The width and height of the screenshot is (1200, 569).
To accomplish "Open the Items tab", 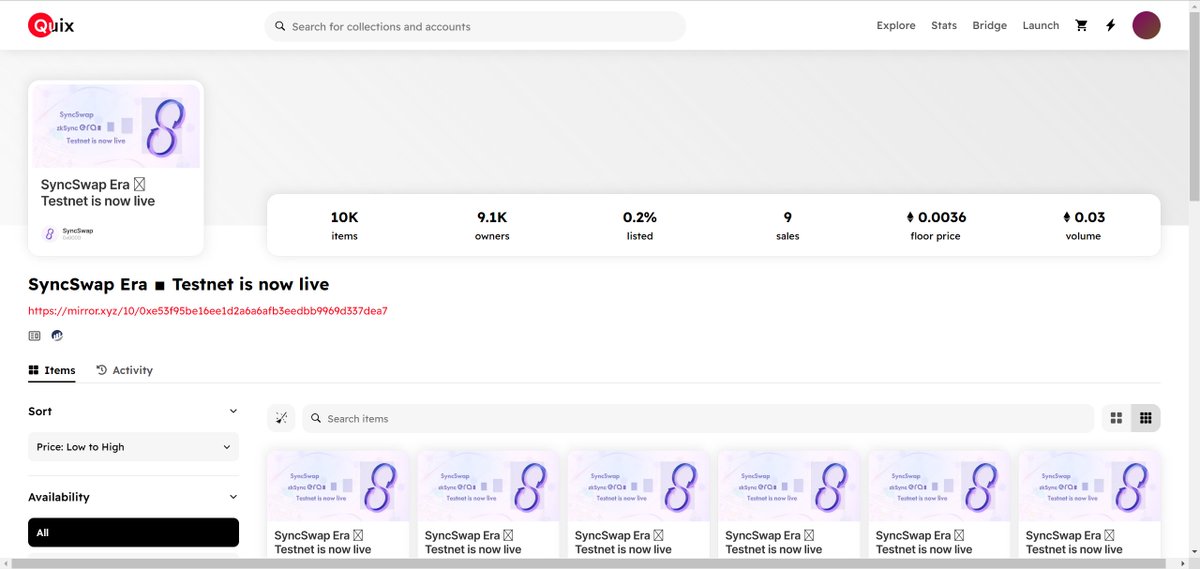I will (x=52, y=370).
